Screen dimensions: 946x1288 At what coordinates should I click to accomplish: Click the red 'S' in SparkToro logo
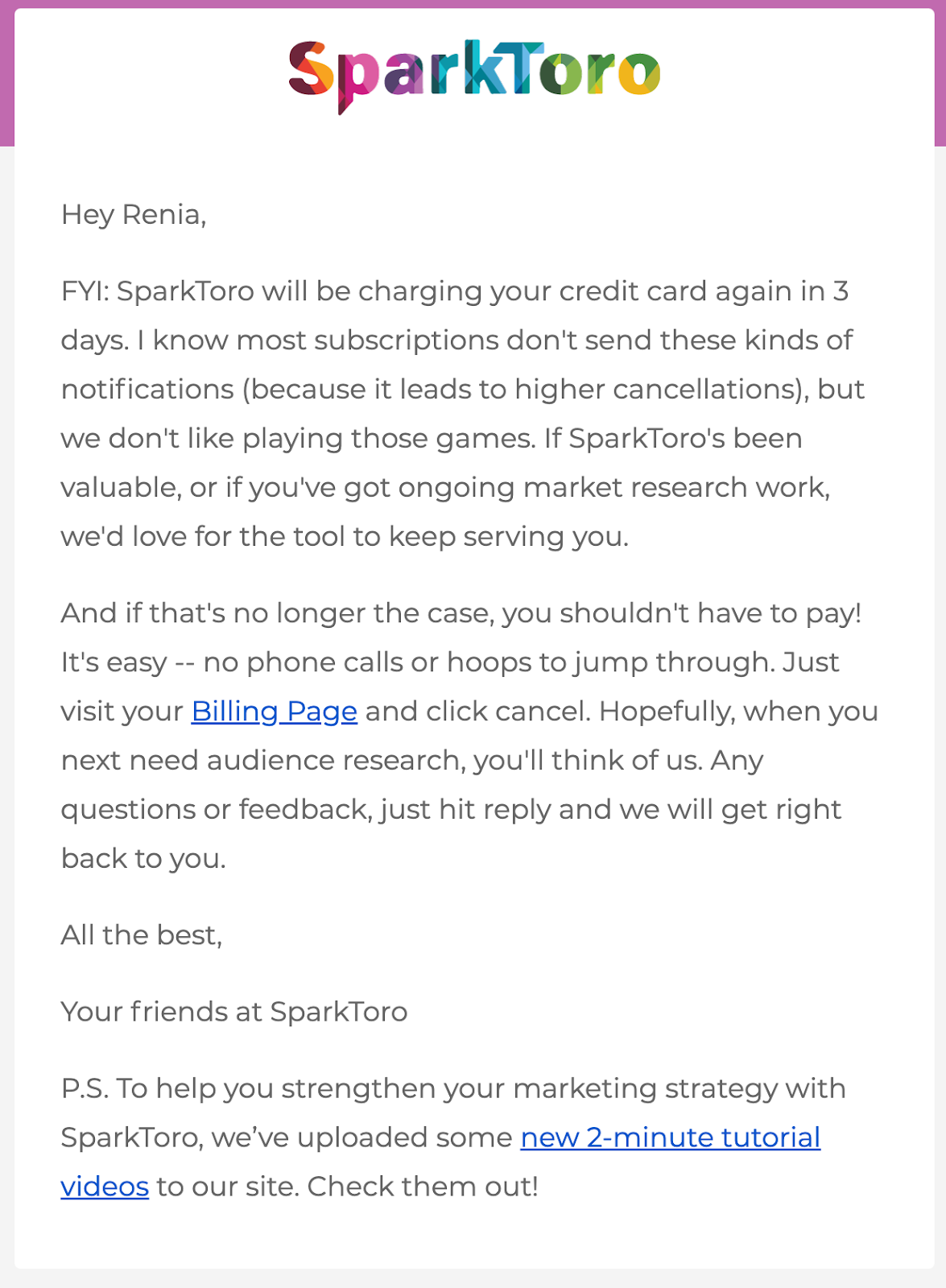[x=310, y=71]
